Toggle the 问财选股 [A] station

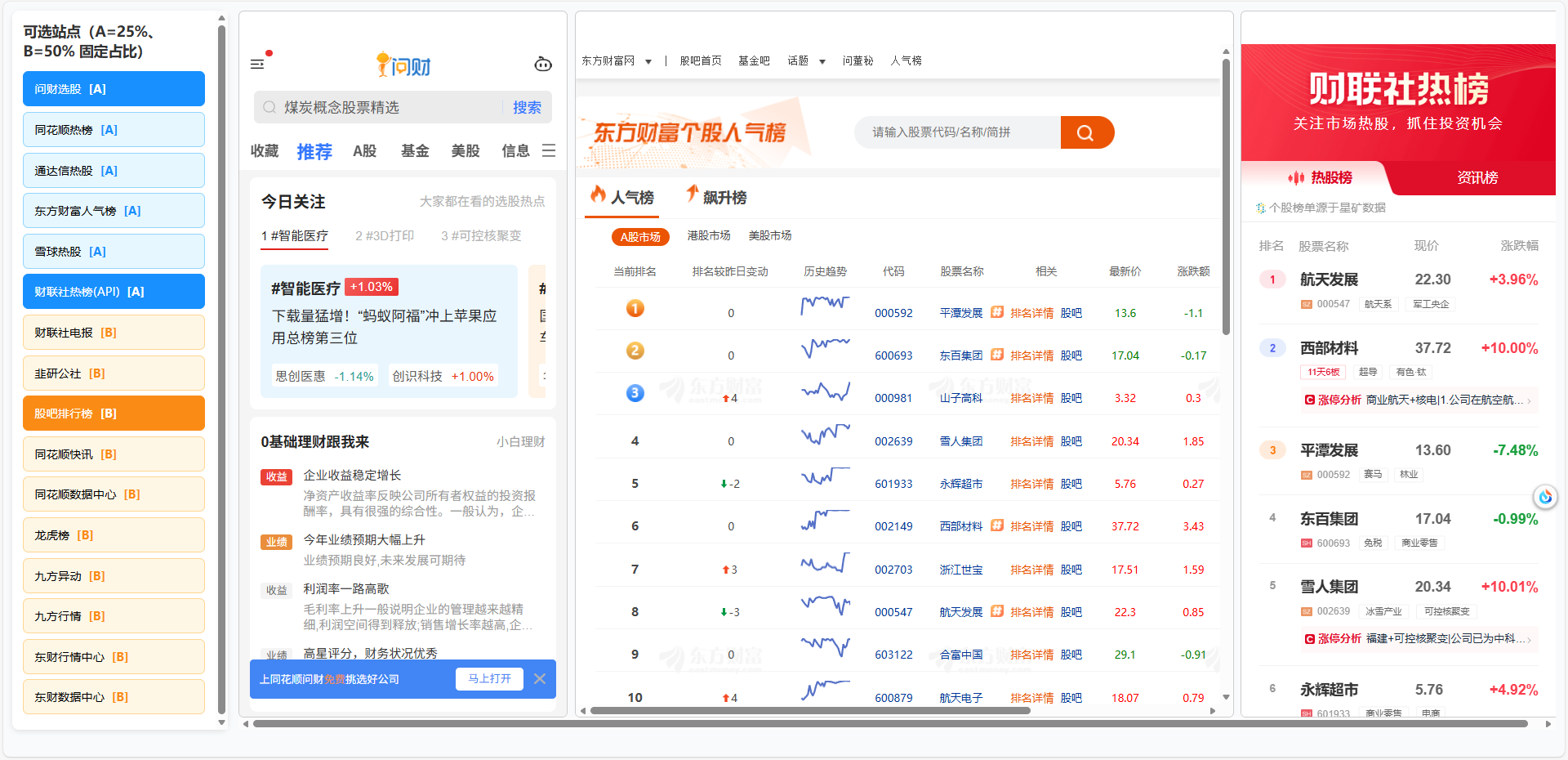pos(114,89)
